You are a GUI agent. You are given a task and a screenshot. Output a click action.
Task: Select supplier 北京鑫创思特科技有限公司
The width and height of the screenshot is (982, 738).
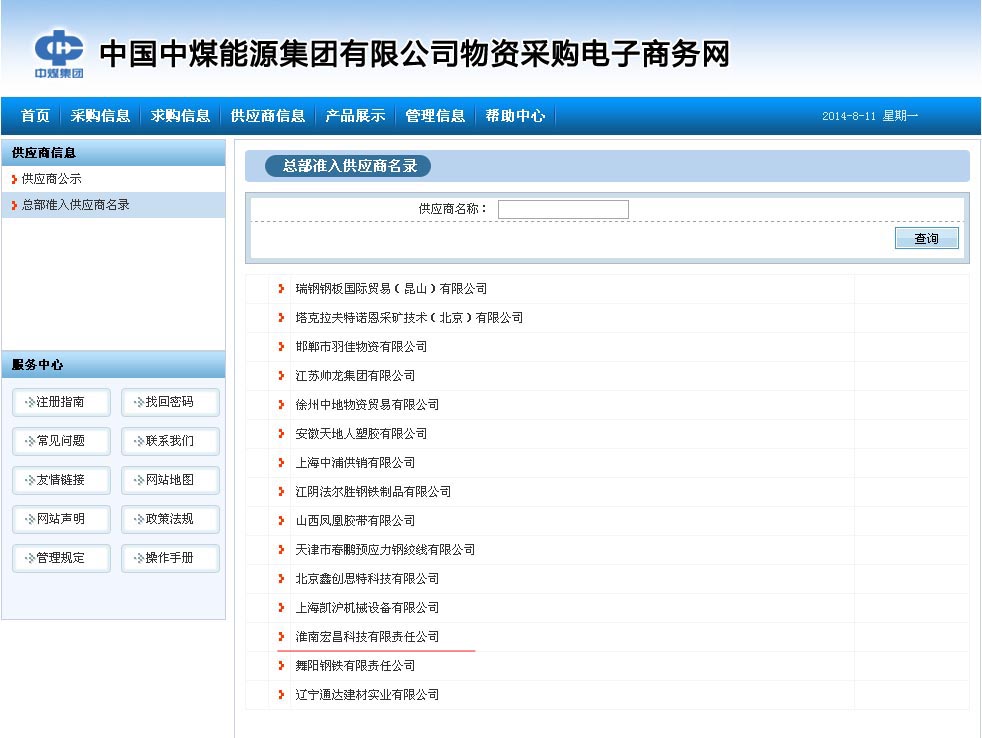[x=367, y=579]
